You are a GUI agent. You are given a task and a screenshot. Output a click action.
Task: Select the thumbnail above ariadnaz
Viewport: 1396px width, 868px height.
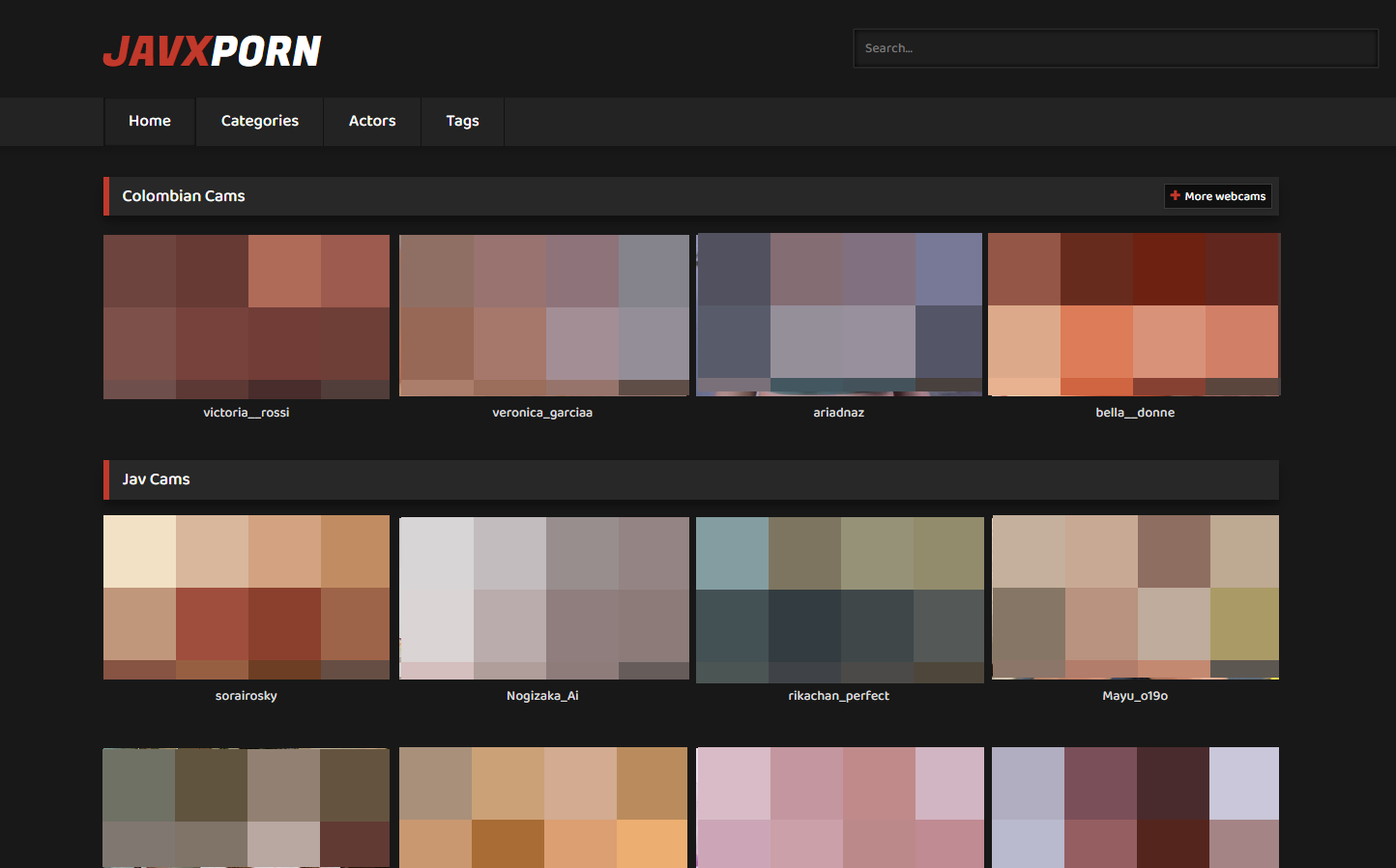(839, 315)
